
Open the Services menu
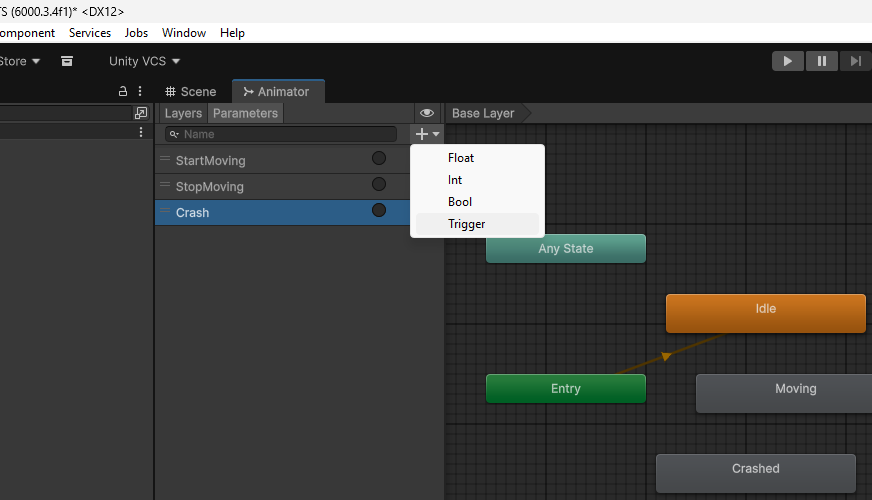[x=90, y=33]
